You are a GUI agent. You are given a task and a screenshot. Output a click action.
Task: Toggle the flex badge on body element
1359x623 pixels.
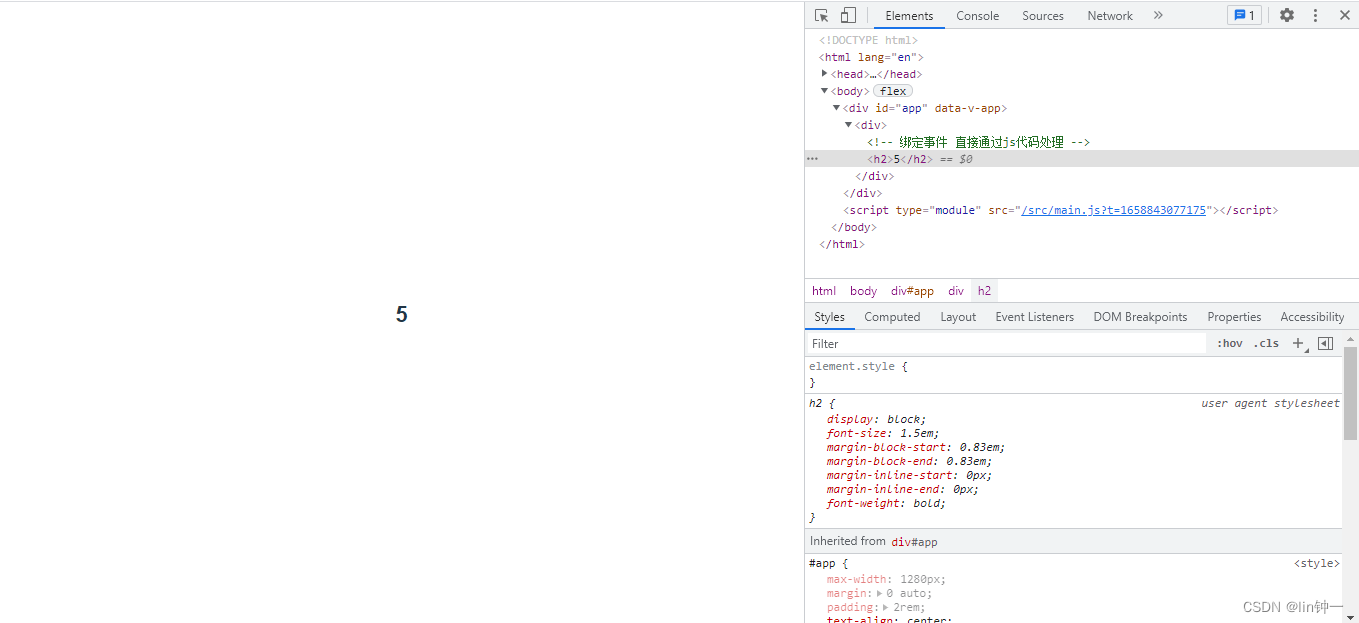(893, 91)
